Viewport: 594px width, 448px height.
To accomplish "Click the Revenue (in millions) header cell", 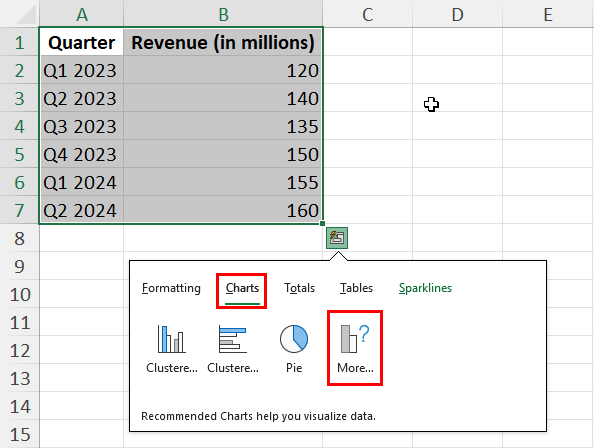I will pyautogui.click(x=223, y=42).
